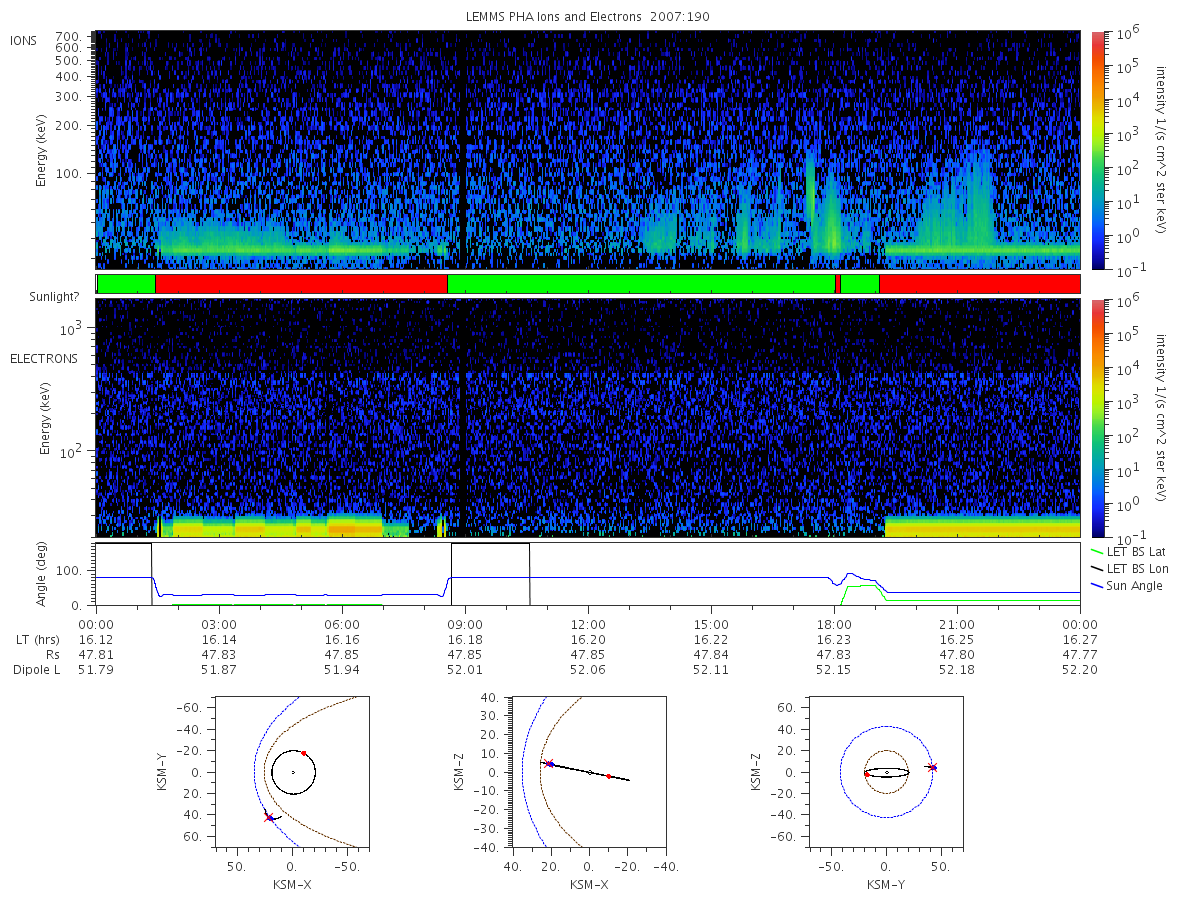
Task: Select the IONS panel label
Action: (24, 40)
